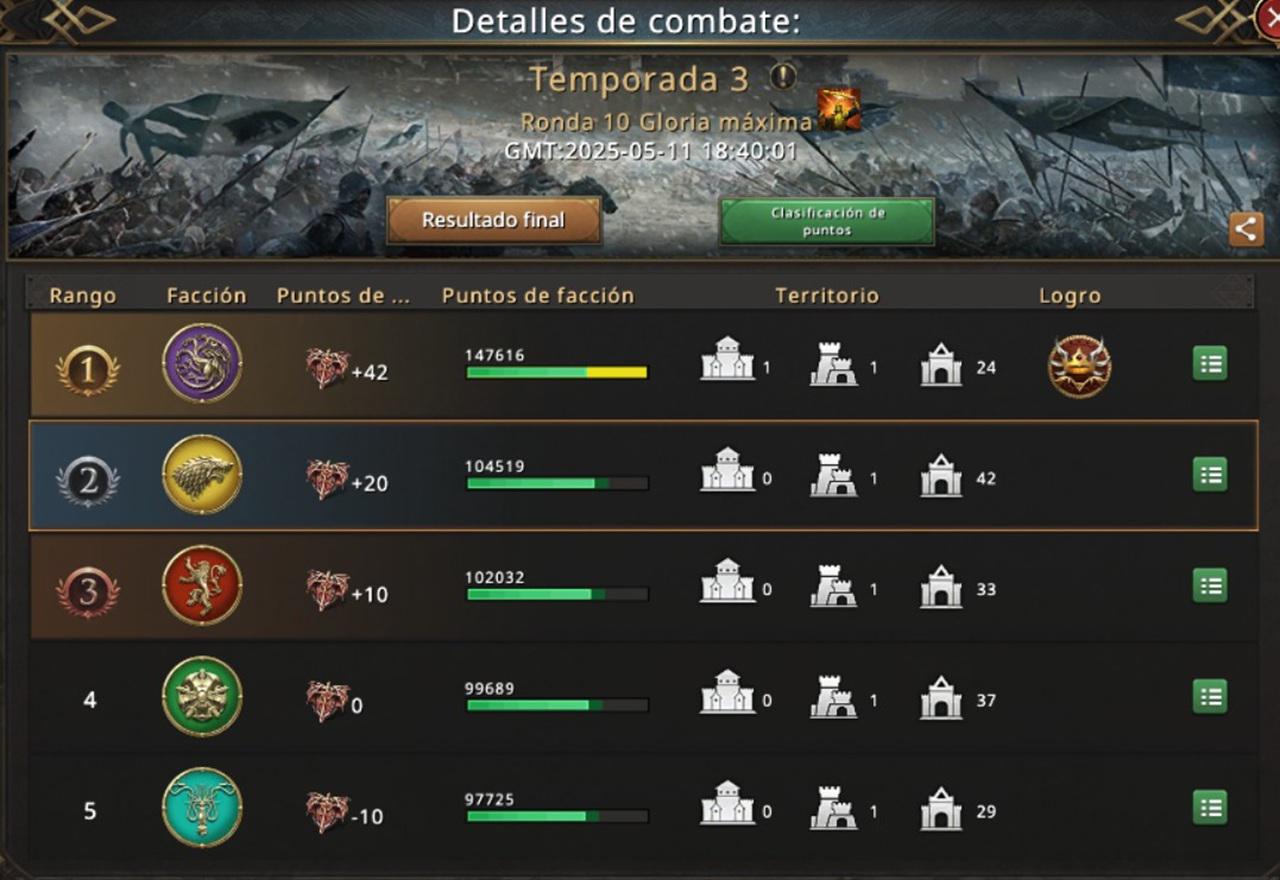This screenshot has height=880, width=1280.
Task: Select the green rose faction emblem
Action: coord(202,696)
